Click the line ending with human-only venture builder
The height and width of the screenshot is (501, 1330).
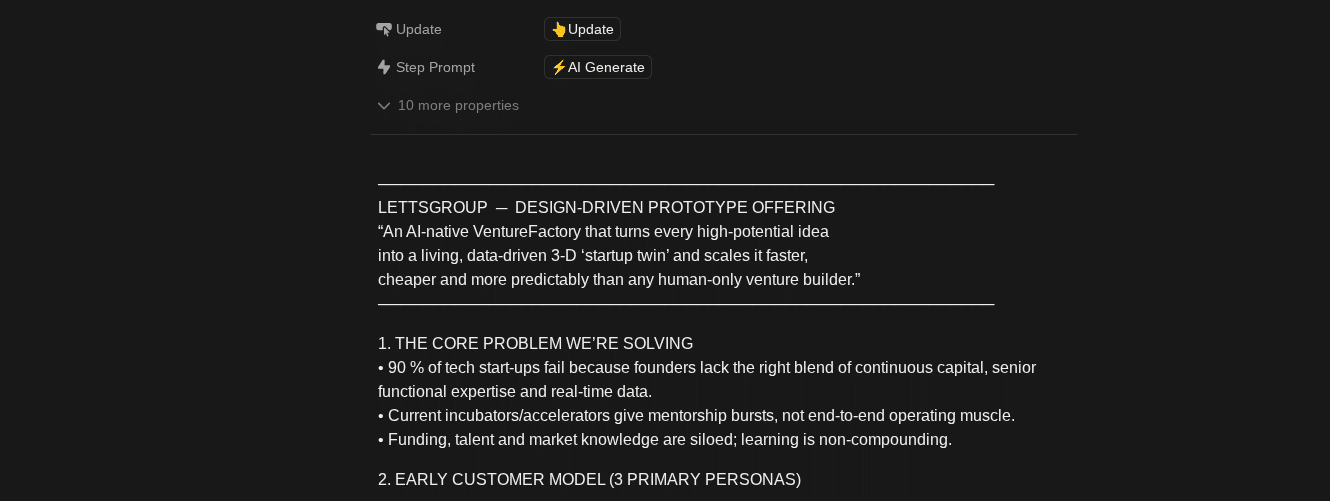pyautogui.click(x=619, y=279)
